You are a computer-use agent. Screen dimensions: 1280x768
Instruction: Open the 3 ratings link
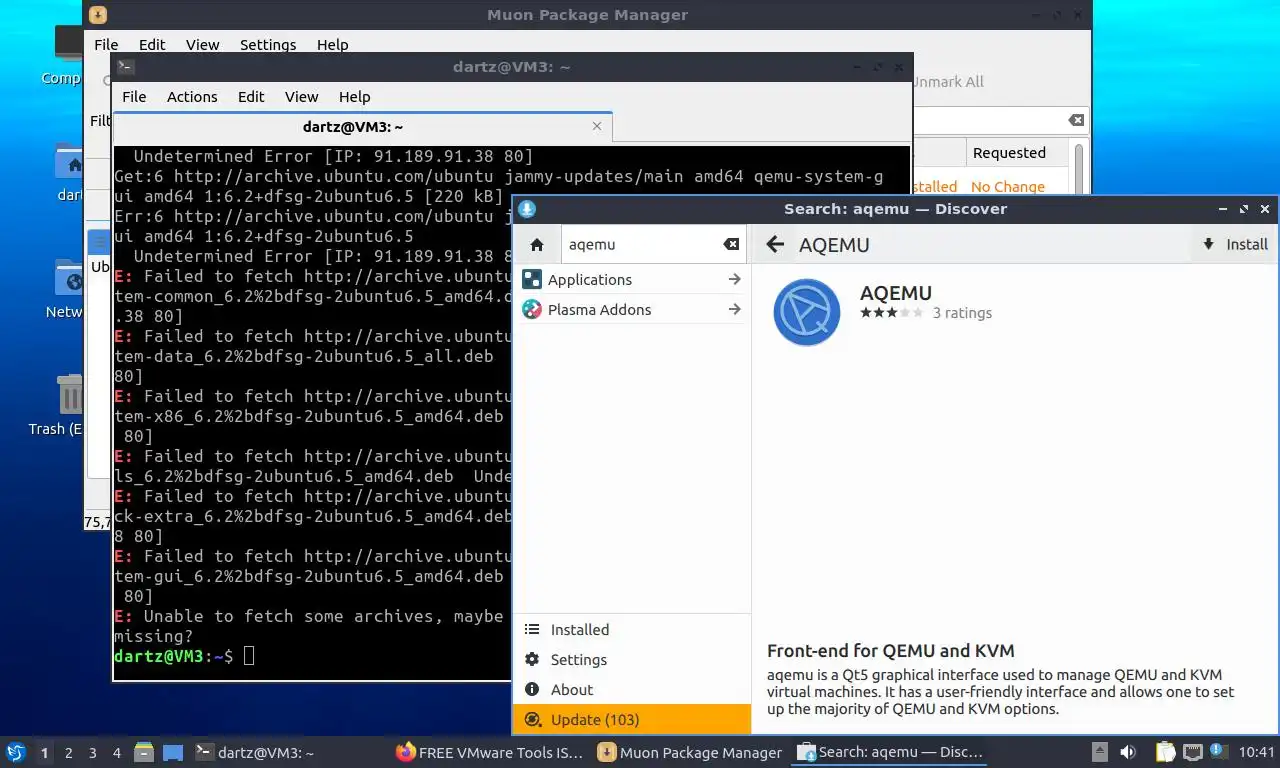click(962, 312)
